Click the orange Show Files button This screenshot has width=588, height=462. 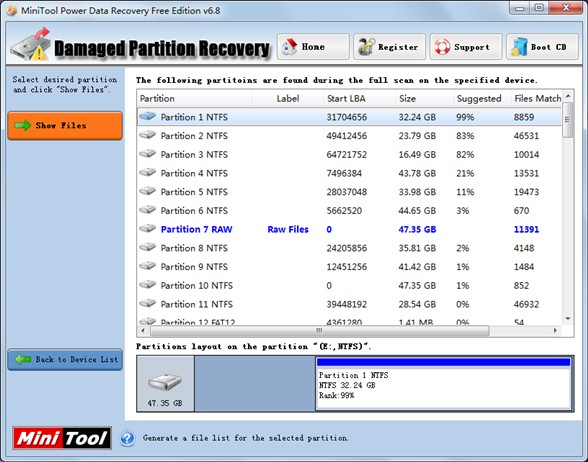pos(65,126)
